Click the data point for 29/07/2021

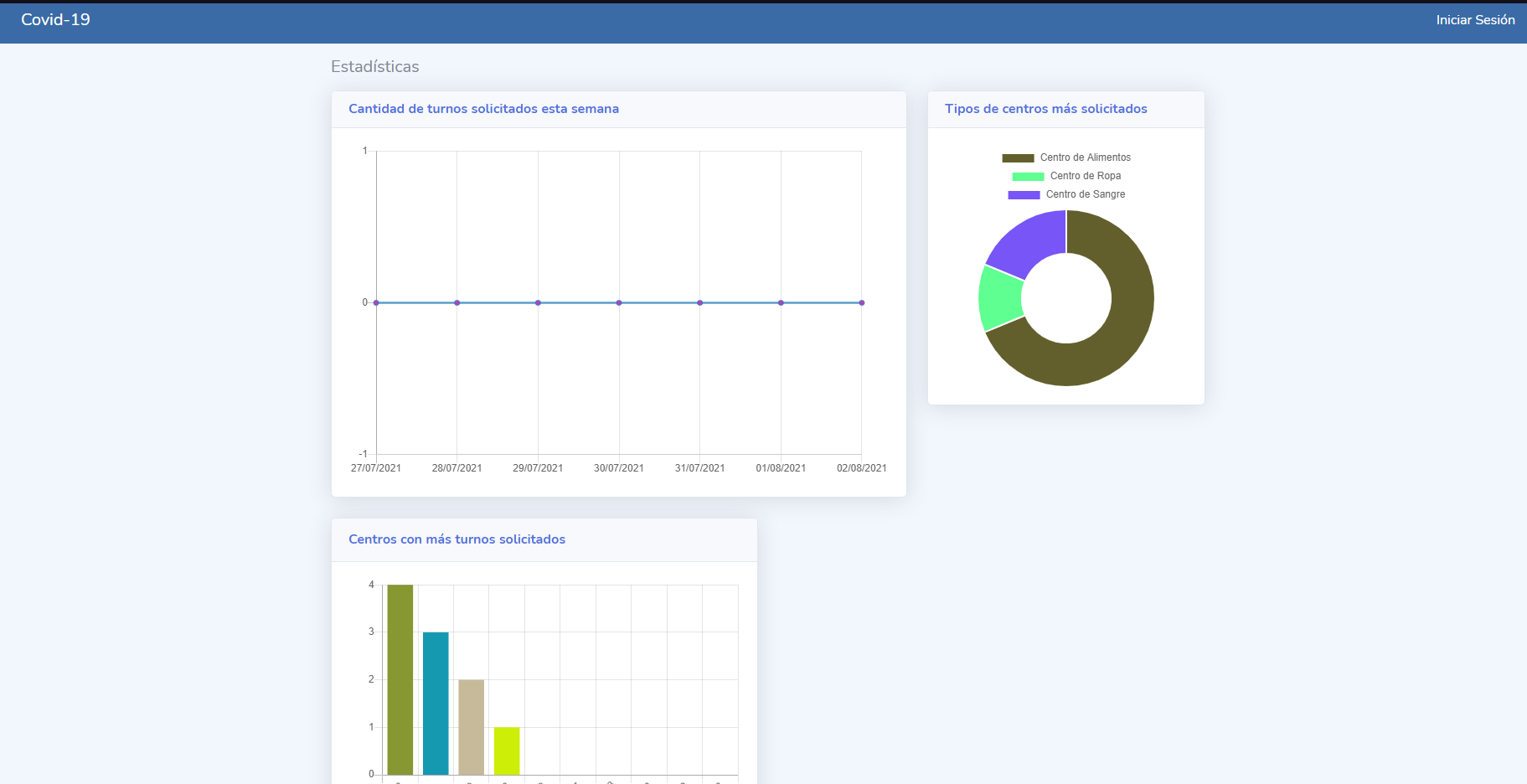coord(538,302)
